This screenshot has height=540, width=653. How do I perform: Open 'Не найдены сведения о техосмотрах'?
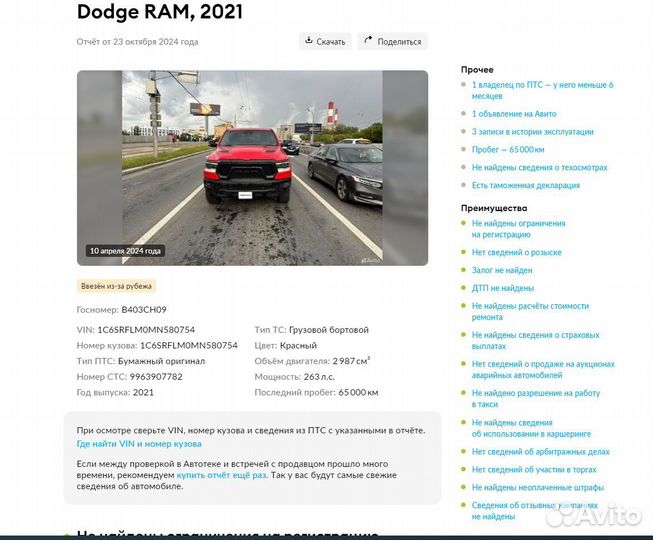coord(539,167)
